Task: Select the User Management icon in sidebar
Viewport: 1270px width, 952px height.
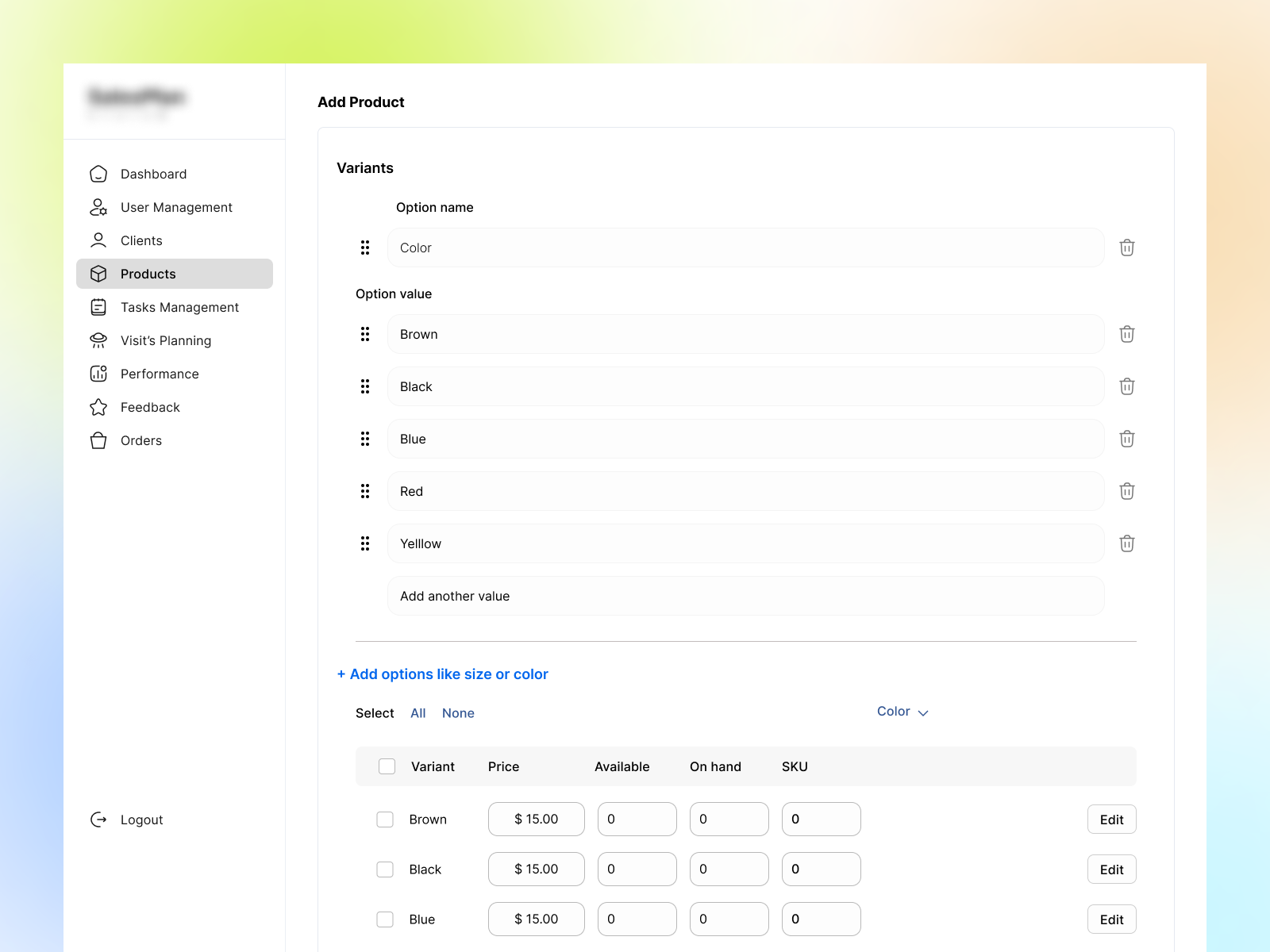Action: coord(98,207)
